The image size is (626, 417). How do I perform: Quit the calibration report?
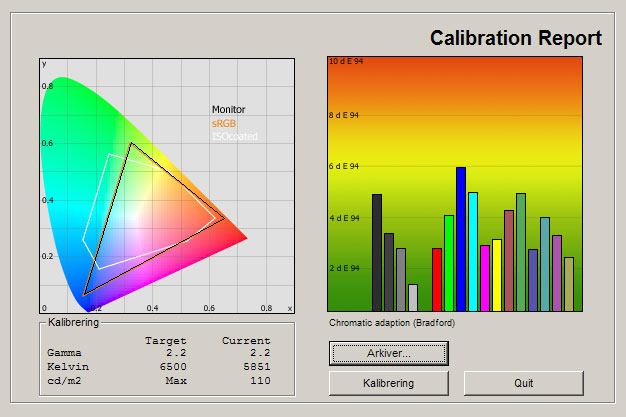click(x=523, y=383)
